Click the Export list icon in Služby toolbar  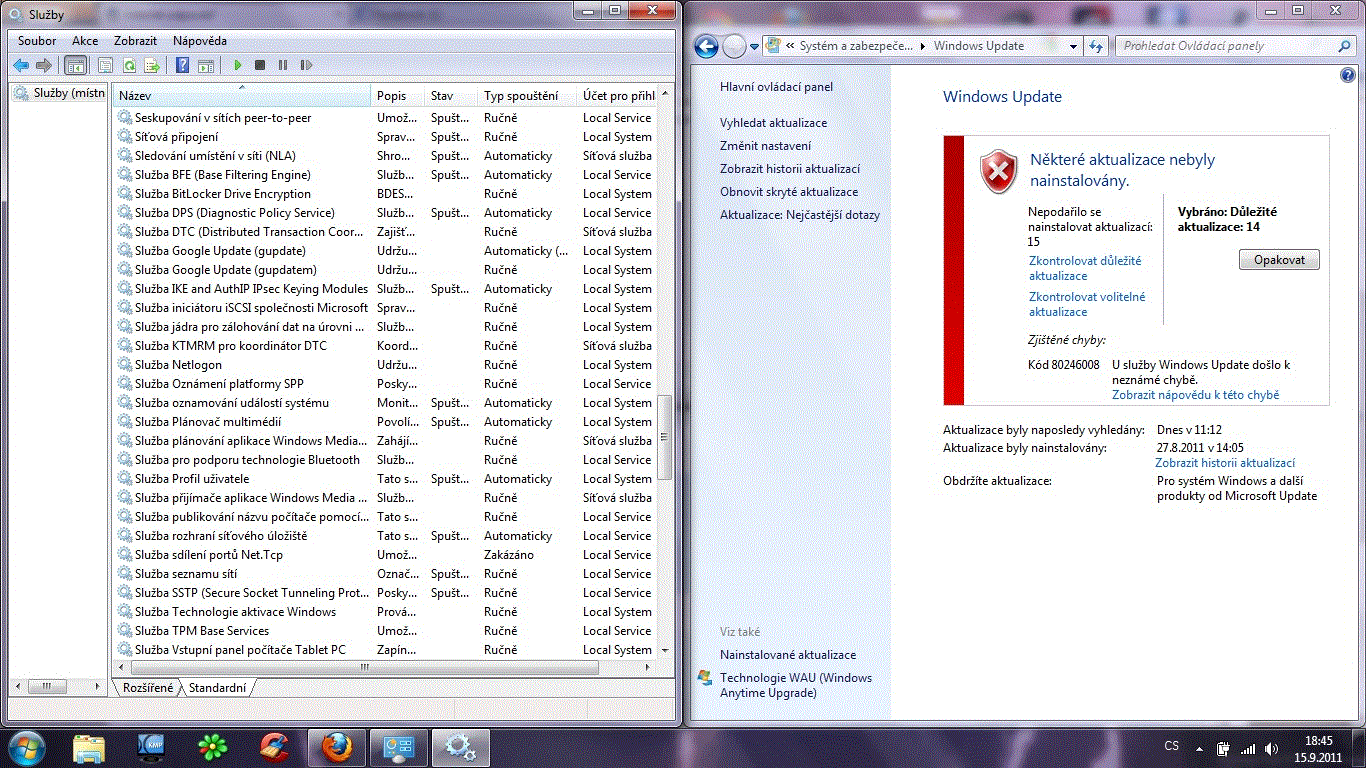coord(152,65)
